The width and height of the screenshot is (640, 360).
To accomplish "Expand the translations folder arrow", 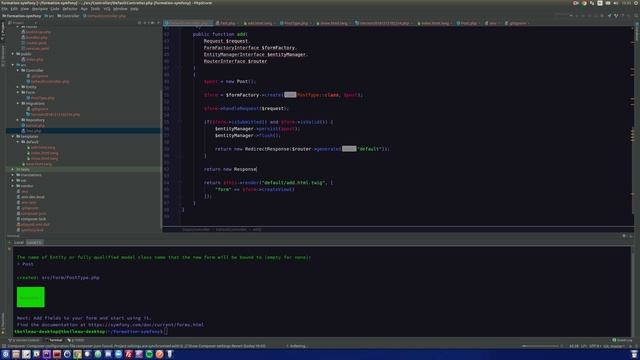I will (13, 175).
